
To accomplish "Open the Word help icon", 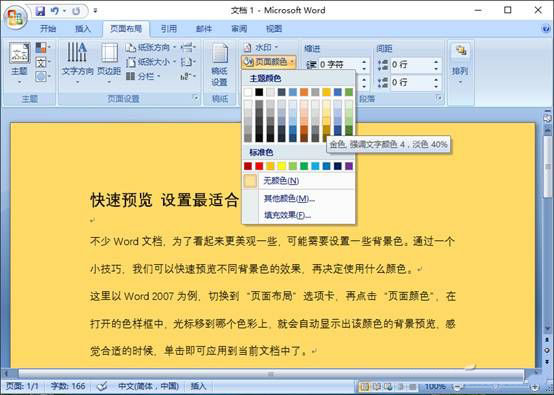I will coord(546,29).
